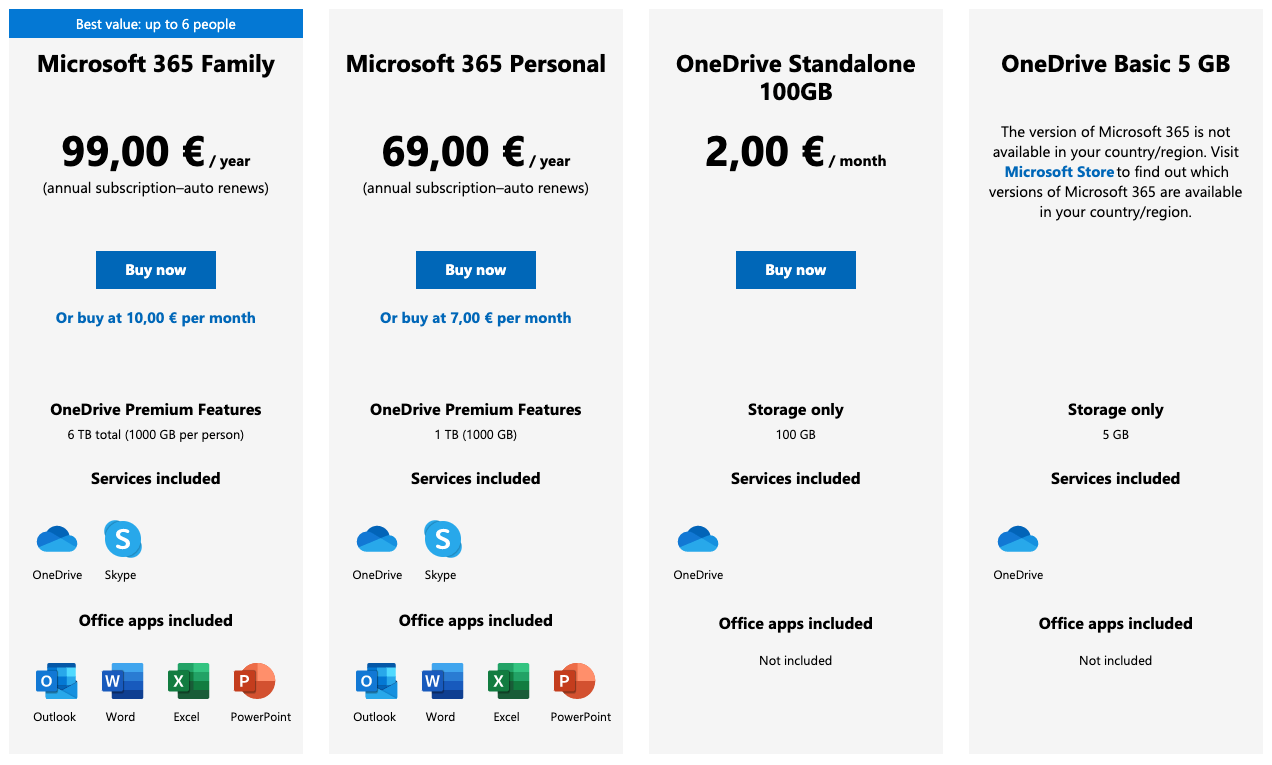The image size is (1272, 765).
Task: Select the Skype icon under Microsoft 365 Personal
Action: [x=442, y=538]
